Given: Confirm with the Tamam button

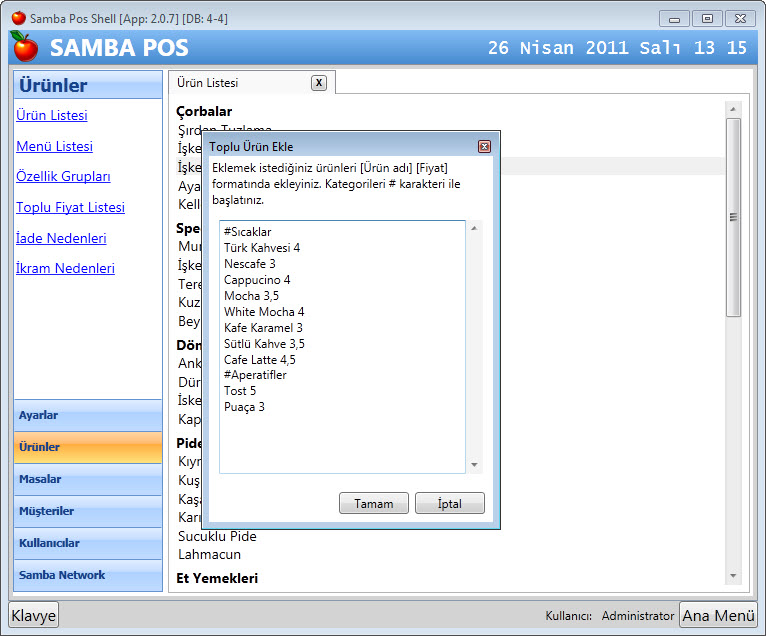Looking at the screenshot, I should tap(373, 503).
